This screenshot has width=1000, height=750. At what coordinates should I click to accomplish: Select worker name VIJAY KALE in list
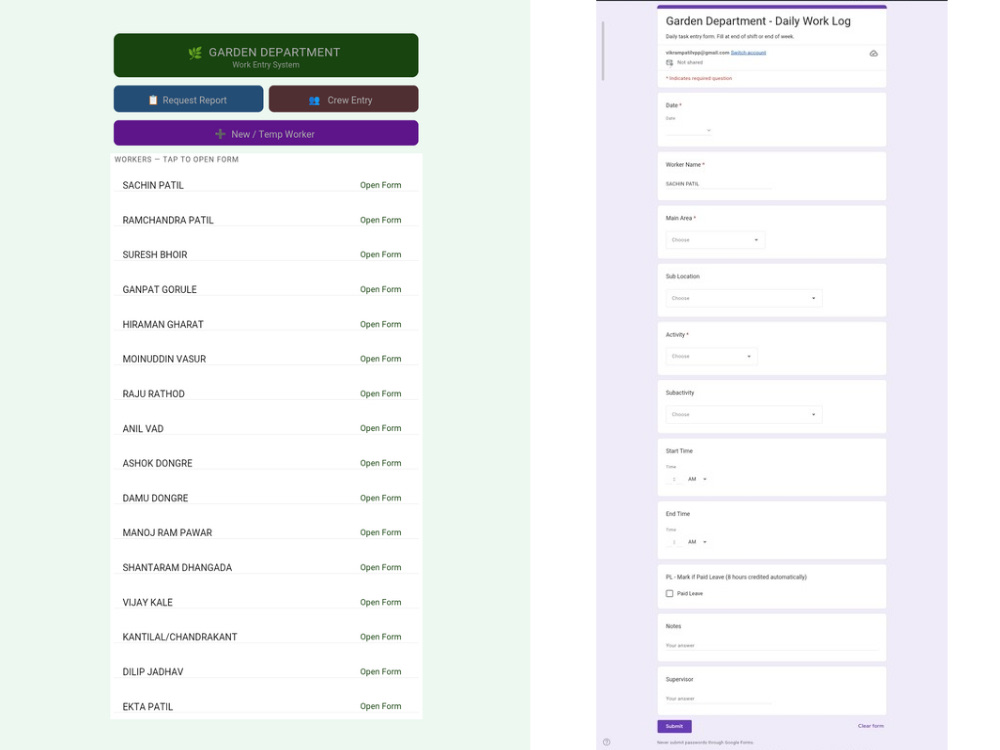pos(147,602)
